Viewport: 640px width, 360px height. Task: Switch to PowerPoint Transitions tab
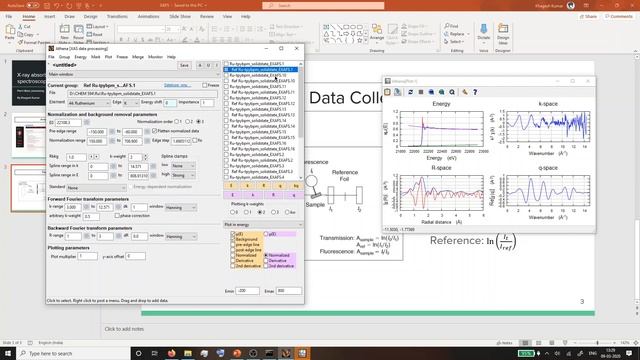point(117,17)
